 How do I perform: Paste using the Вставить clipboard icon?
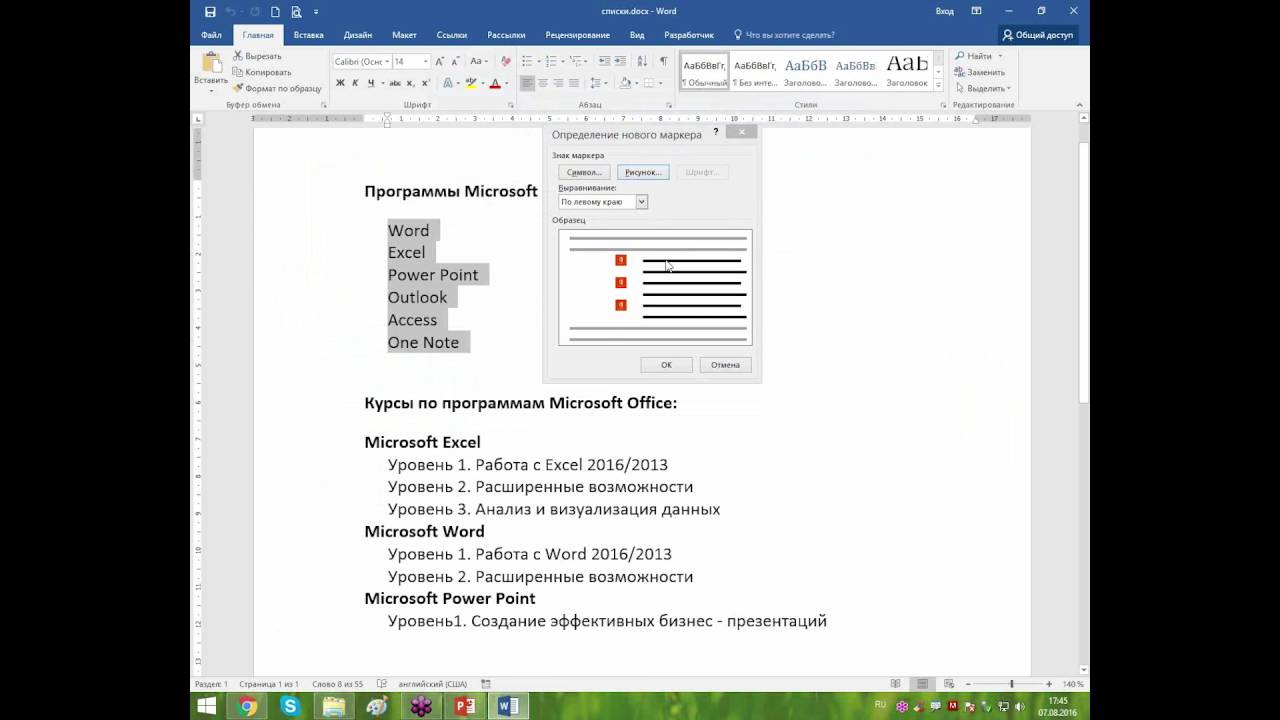click(211, 66)
